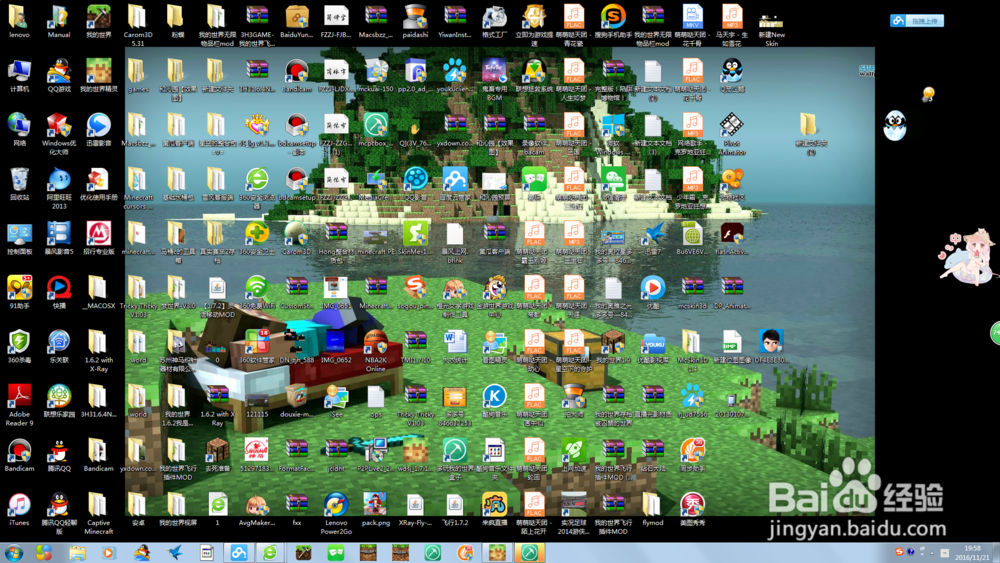
Task: Open Adobe Reader 9
Action: (19, 397)
